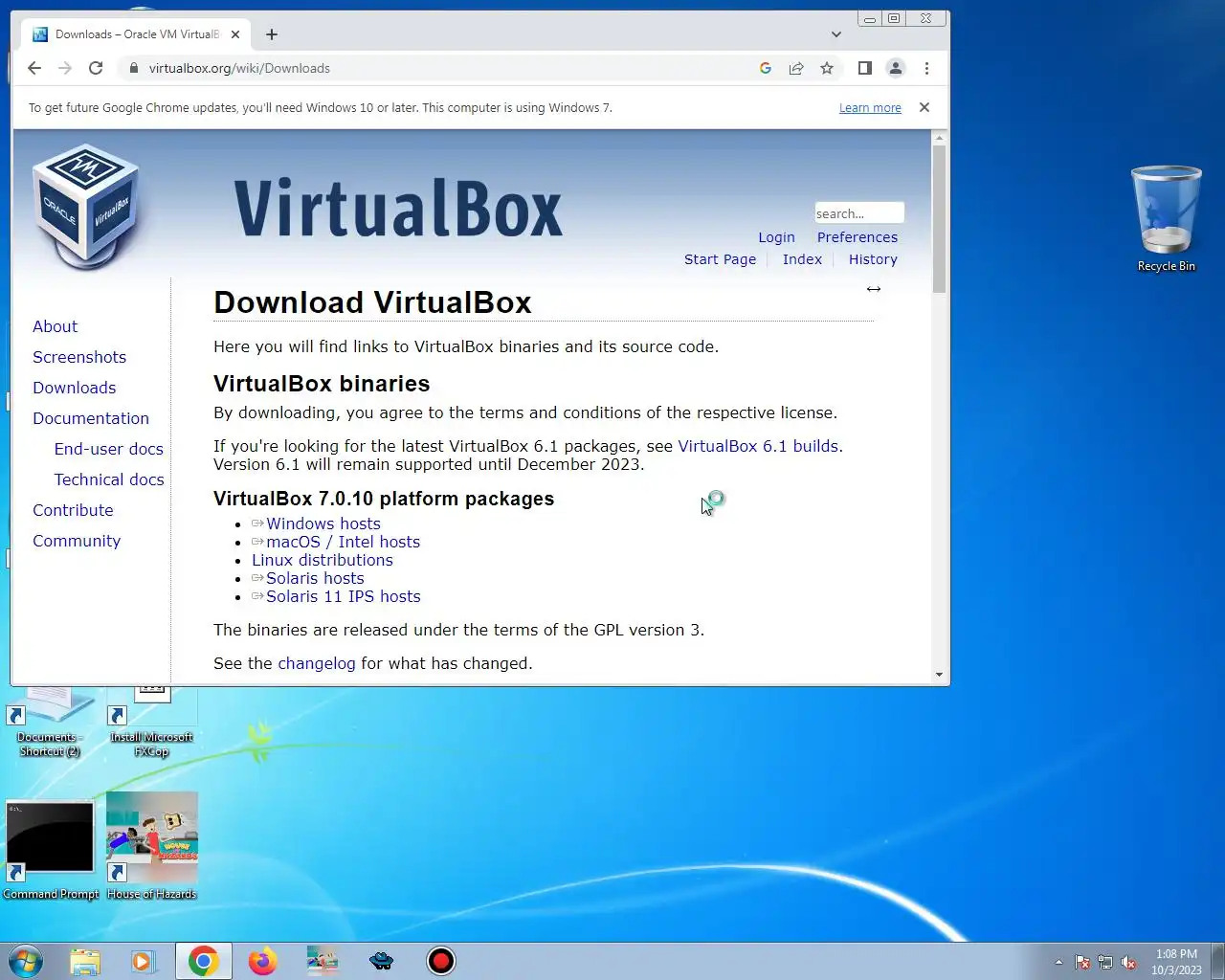The image size is (1225, 980).
Task: Click the network tray icon
Action: click(1105, 962)
